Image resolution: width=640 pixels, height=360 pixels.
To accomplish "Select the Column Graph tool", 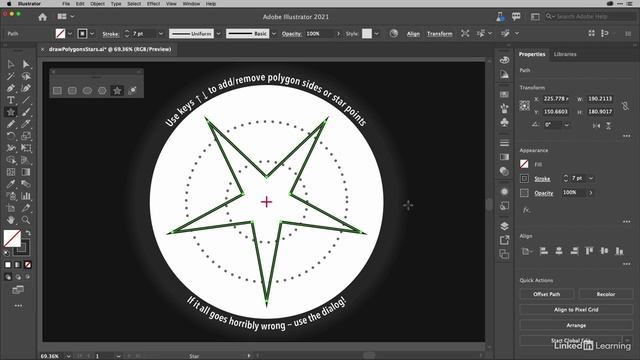I will [26, 196].
